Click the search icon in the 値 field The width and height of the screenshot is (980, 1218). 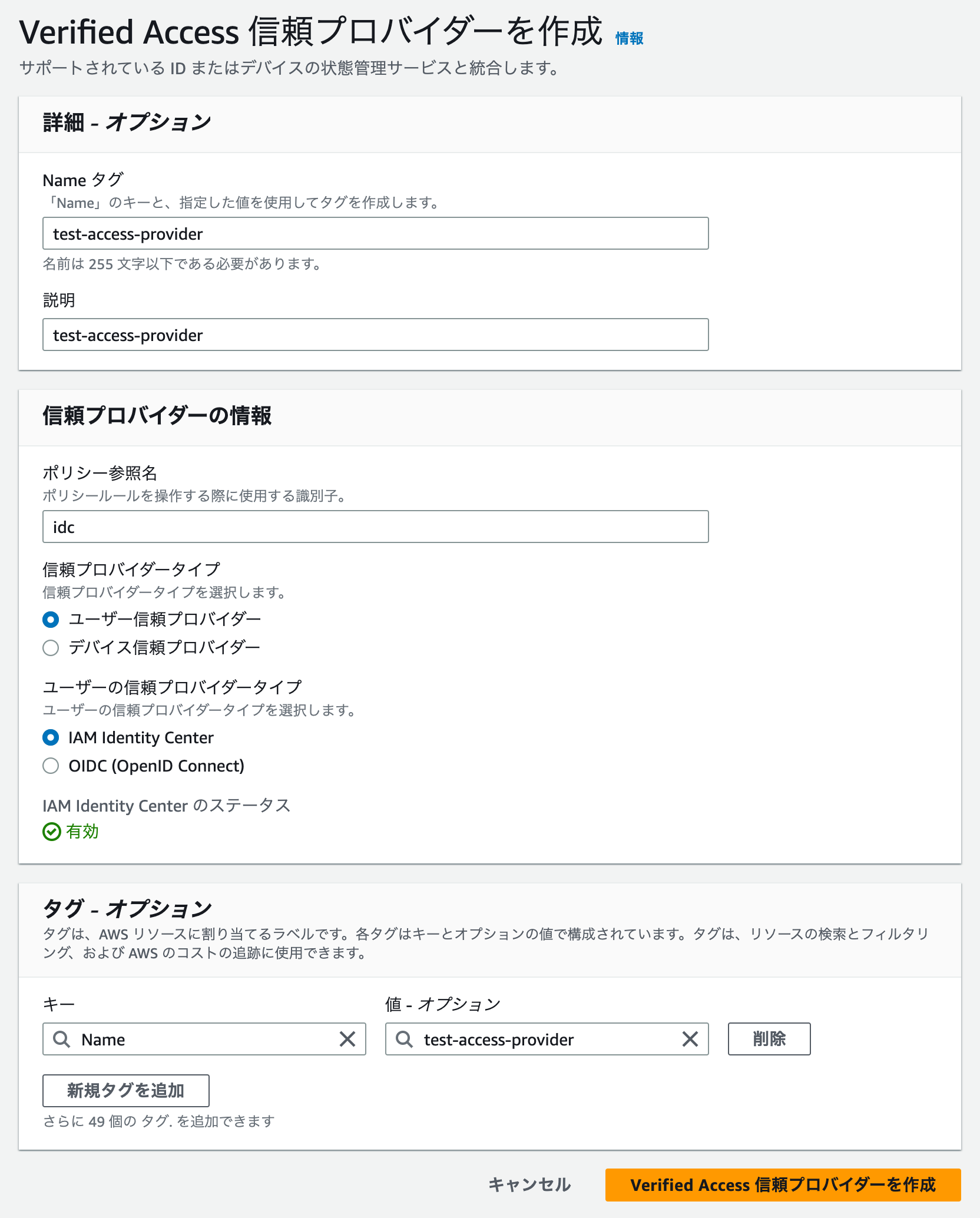tap(404, 1040)
